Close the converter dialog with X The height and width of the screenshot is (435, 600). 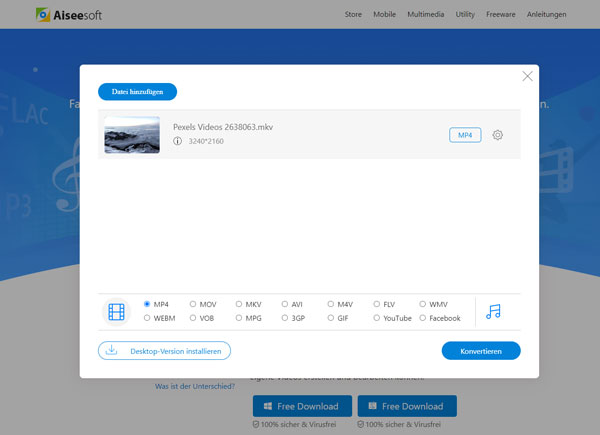tap(528, 76)
